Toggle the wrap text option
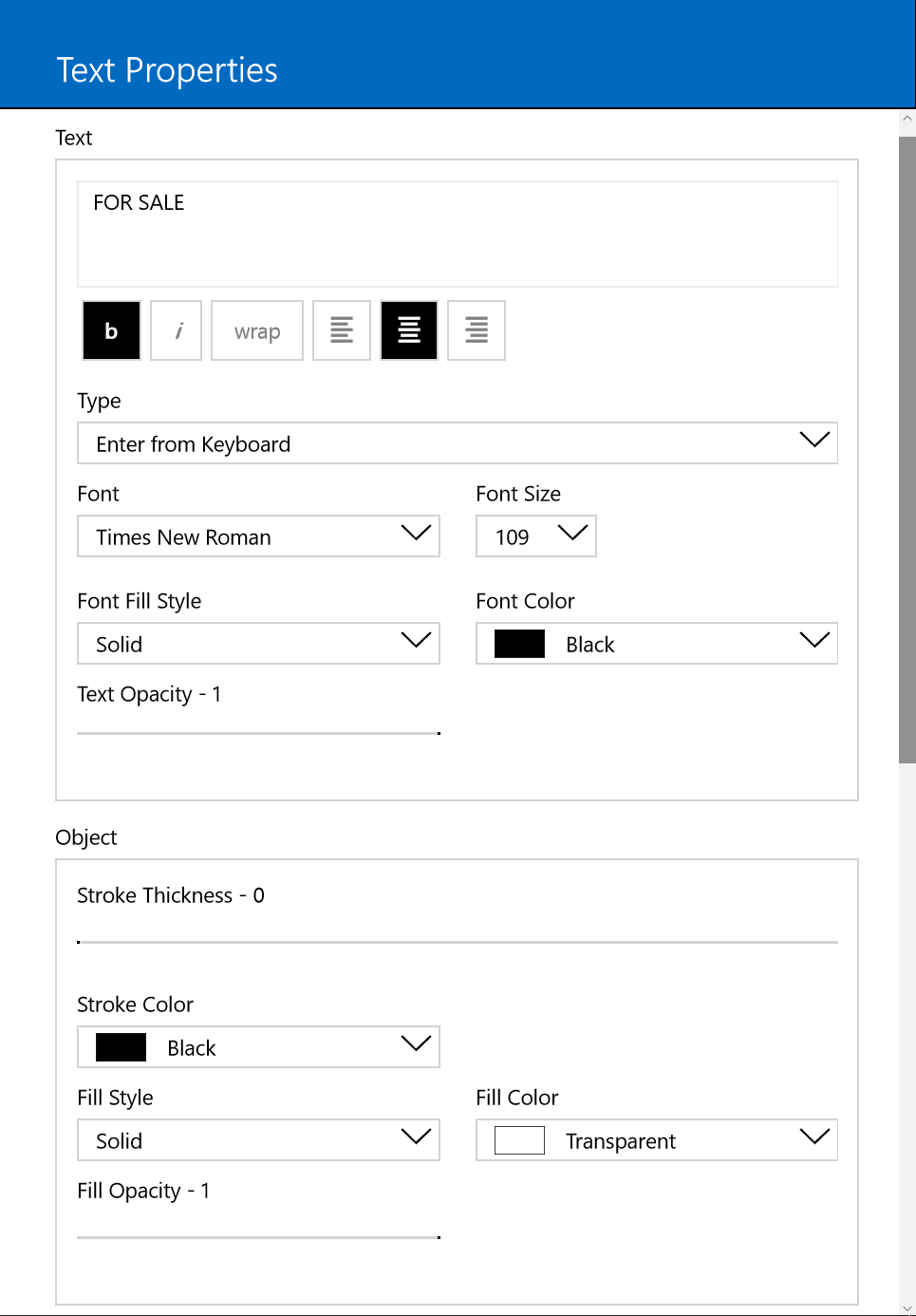 (x=257, y=330)
